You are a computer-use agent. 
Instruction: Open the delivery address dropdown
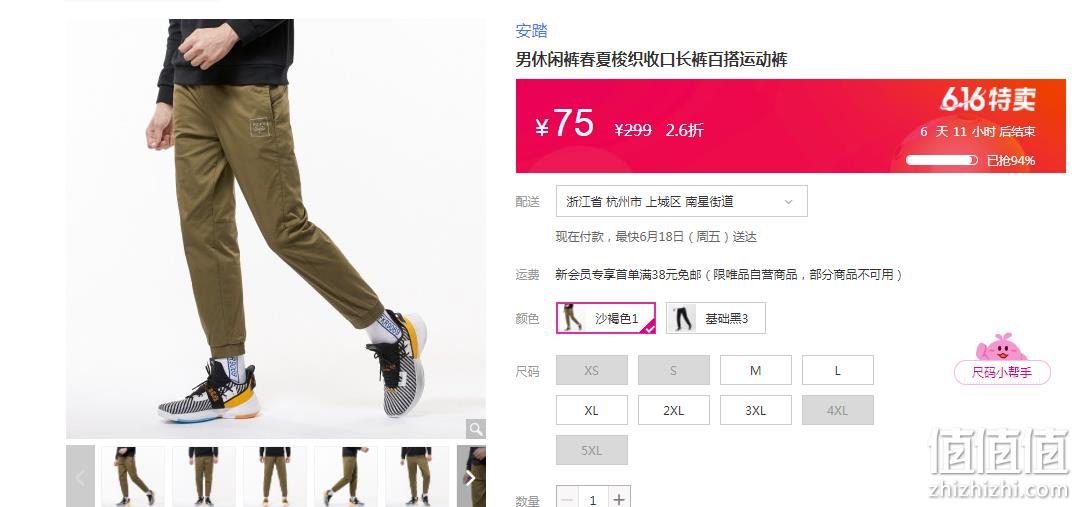[682, 202]
